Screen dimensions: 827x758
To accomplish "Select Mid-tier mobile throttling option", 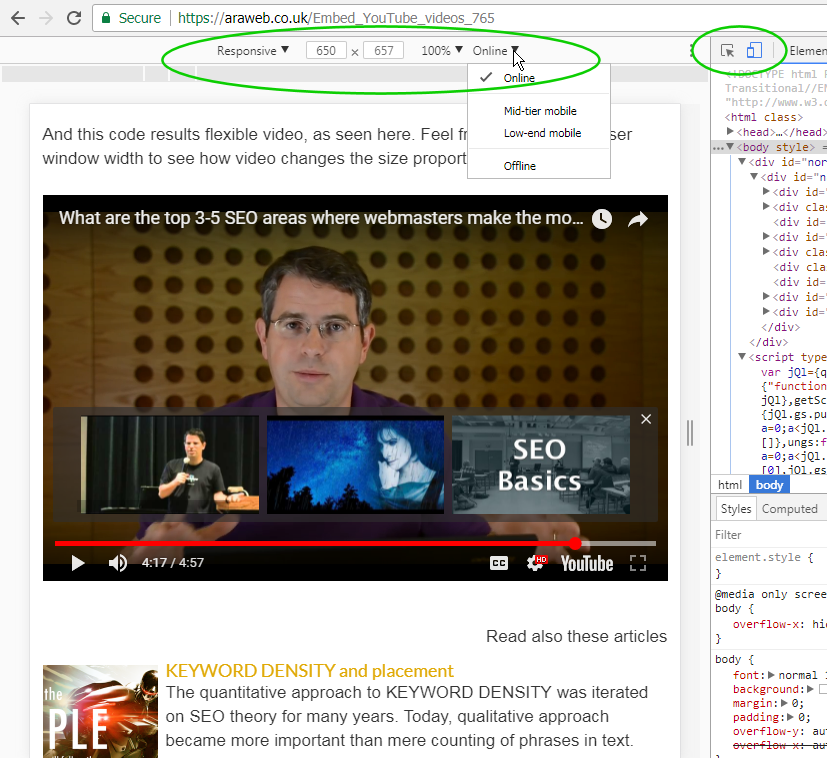I will 540,111.
